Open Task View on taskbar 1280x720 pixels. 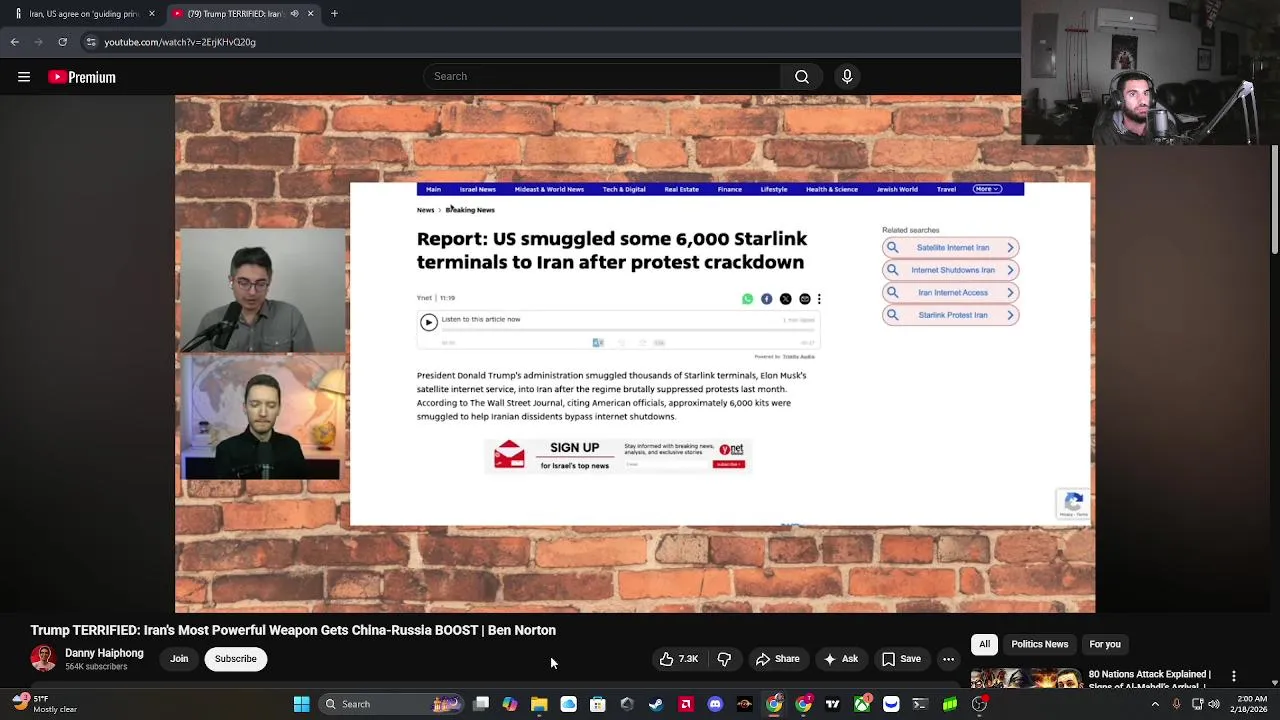481,704
